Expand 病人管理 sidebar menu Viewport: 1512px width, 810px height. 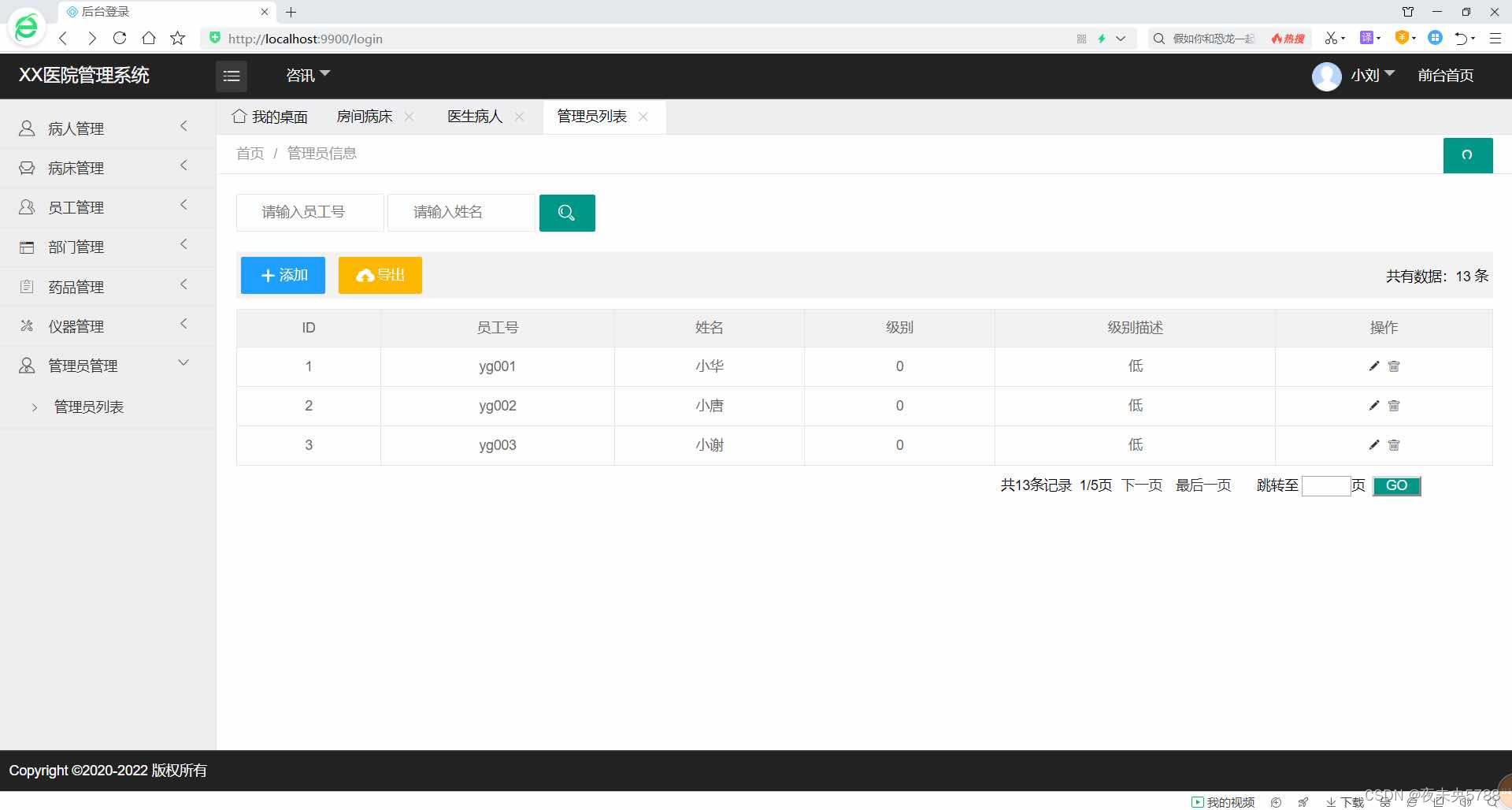click(x=108, y=128)
